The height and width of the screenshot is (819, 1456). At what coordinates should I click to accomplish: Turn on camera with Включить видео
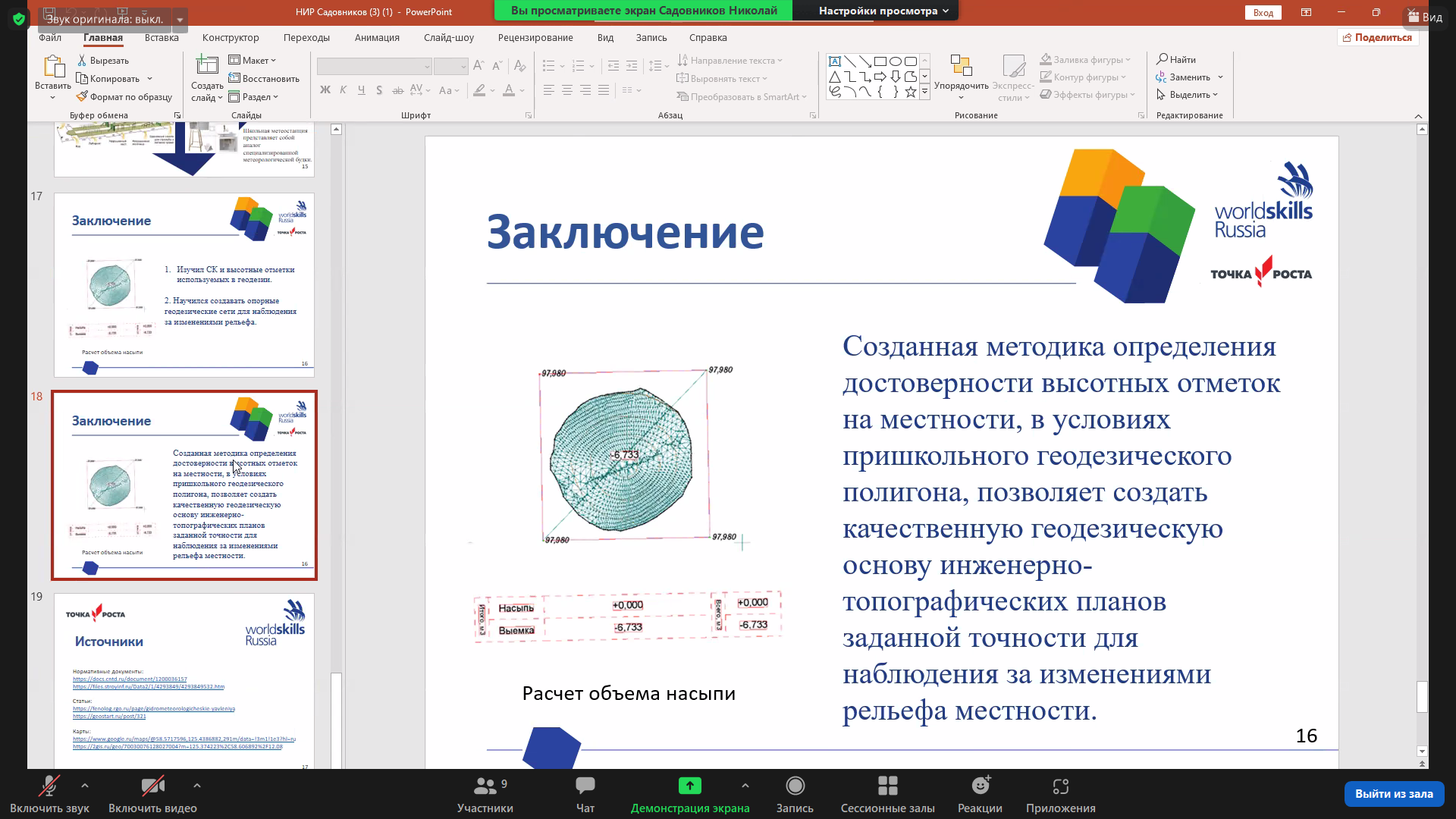coord(152,786)
